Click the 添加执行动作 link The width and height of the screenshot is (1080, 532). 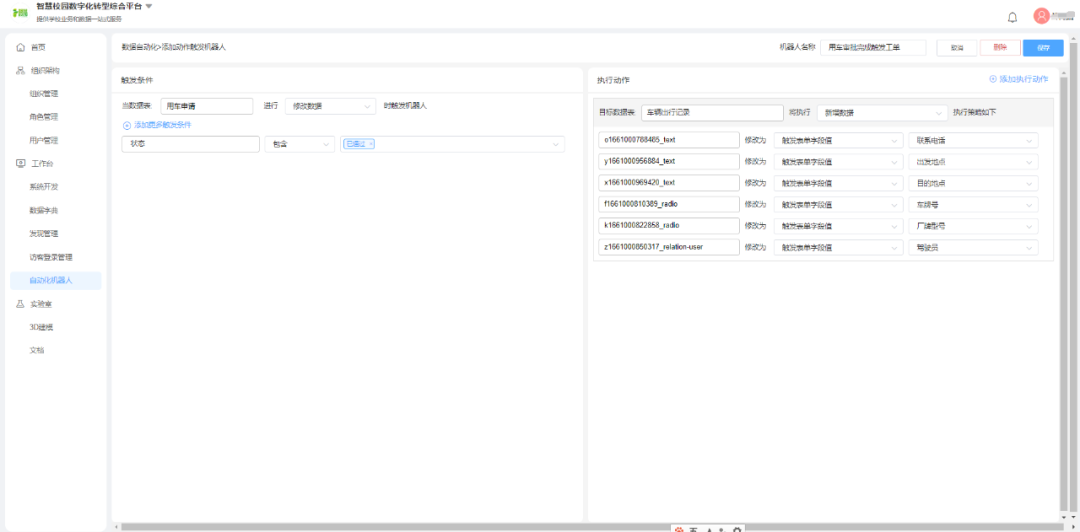pyautogui.click(x=1018, y=78)
